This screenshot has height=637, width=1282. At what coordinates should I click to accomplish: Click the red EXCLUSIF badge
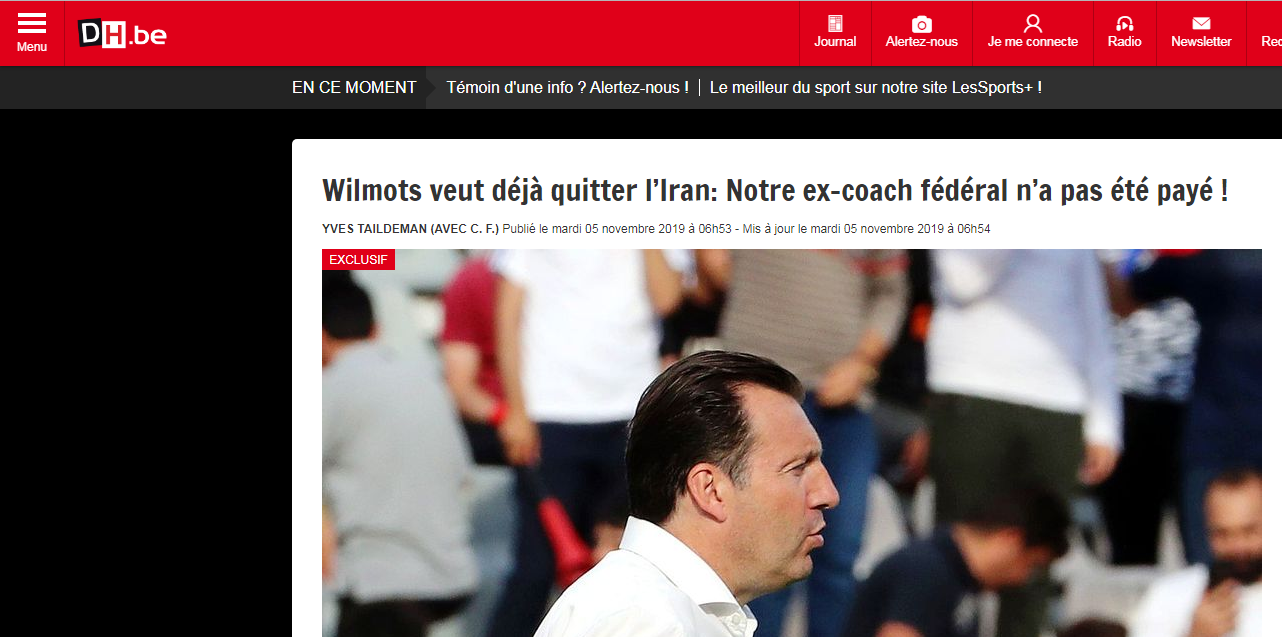(x=358, y=260)
